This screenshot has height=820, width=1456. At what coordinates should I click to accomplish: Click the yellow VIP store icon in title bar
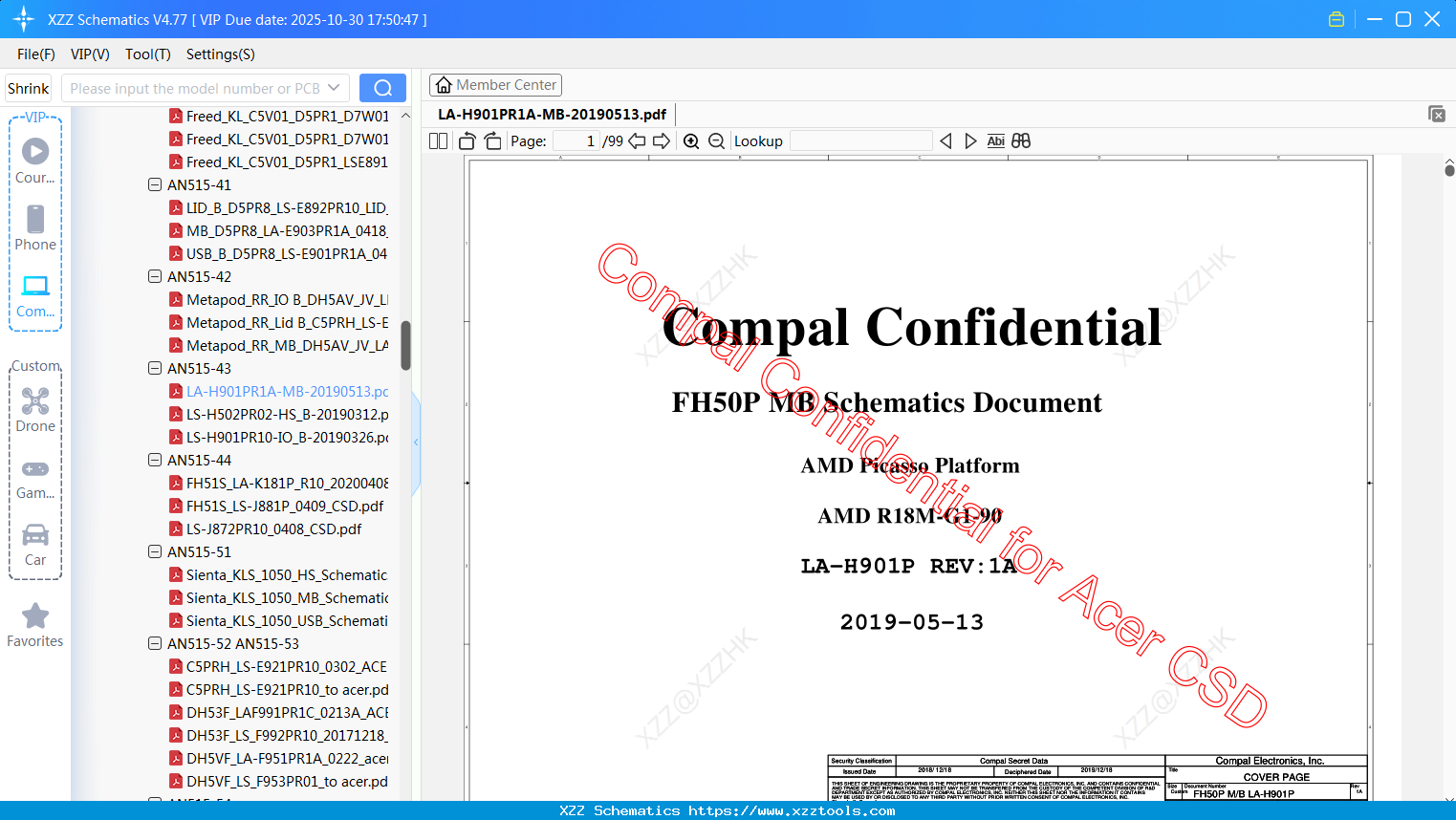pyautogui.click(x=1336, y=19)
